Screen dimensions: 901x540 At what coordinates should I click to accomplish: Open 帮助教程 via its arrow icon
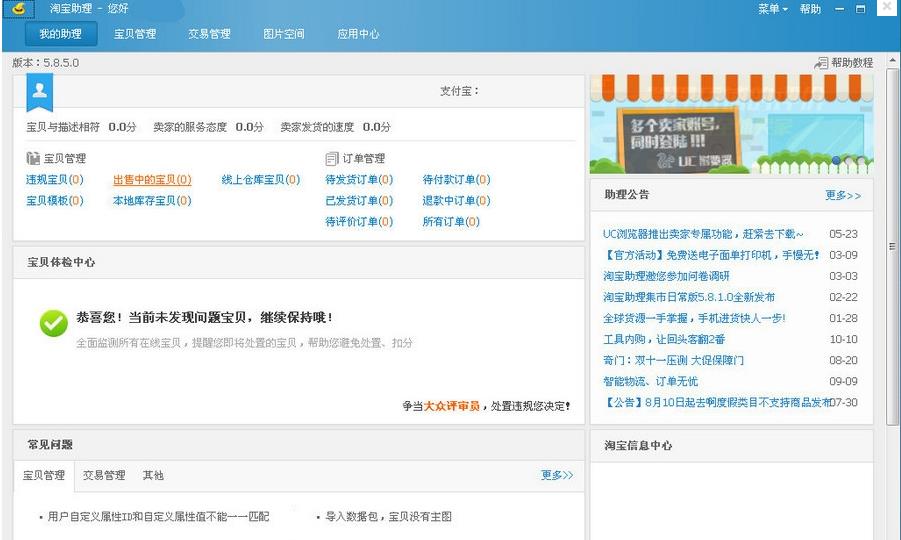click(x=821, y=63)
